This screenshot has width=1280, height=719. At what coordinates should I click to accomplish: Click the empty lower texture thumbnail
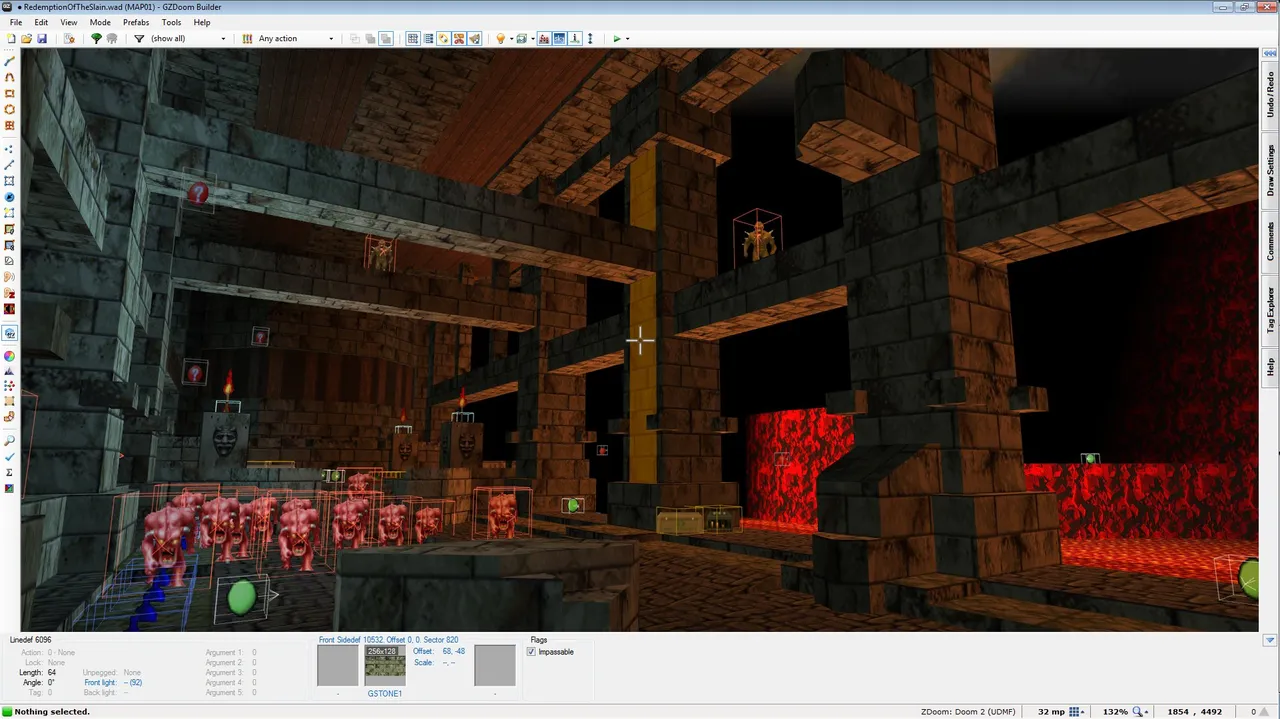coord(494,666)
